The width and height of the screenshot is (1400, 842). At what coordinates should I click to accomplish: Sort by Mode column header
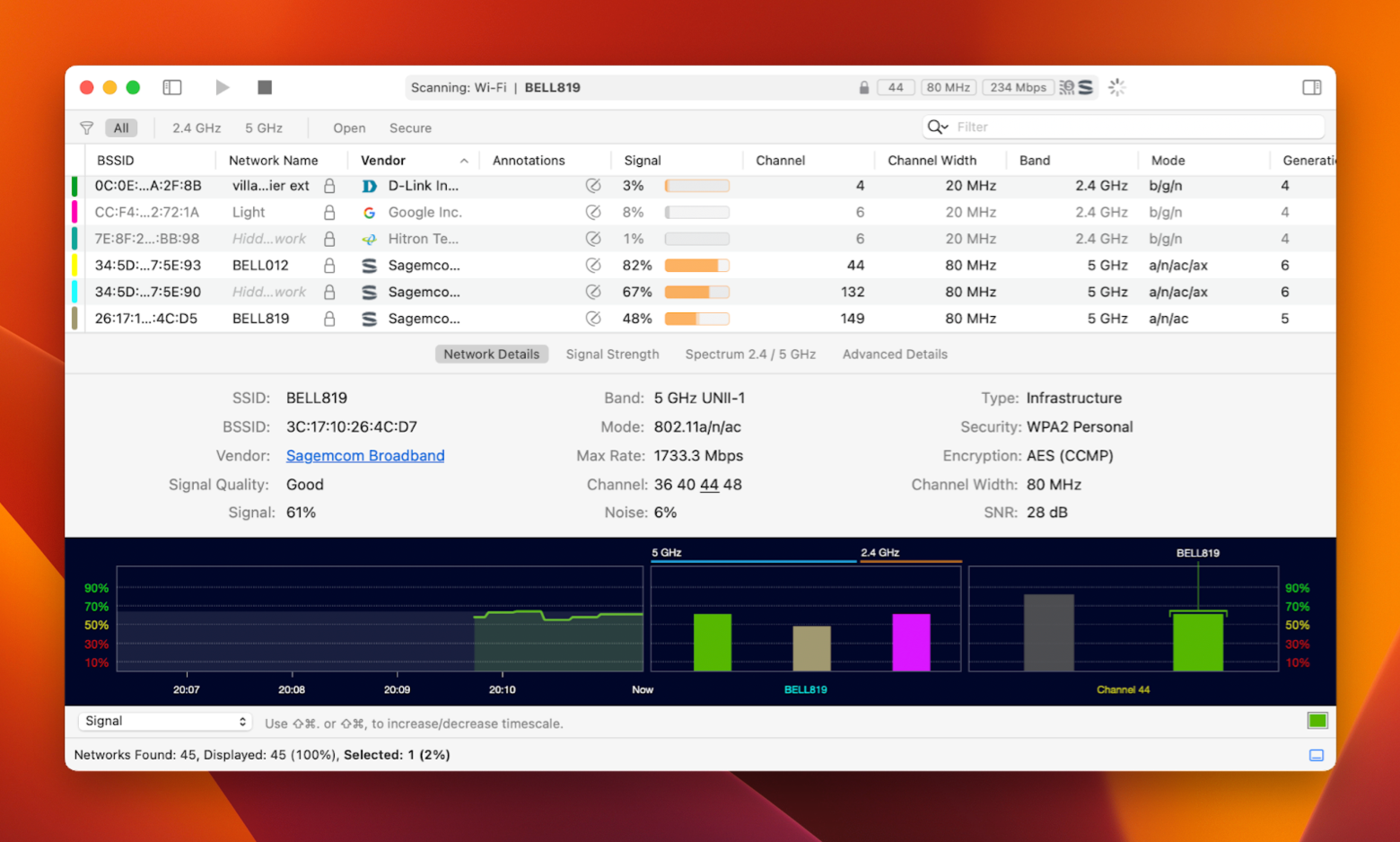1168,161
